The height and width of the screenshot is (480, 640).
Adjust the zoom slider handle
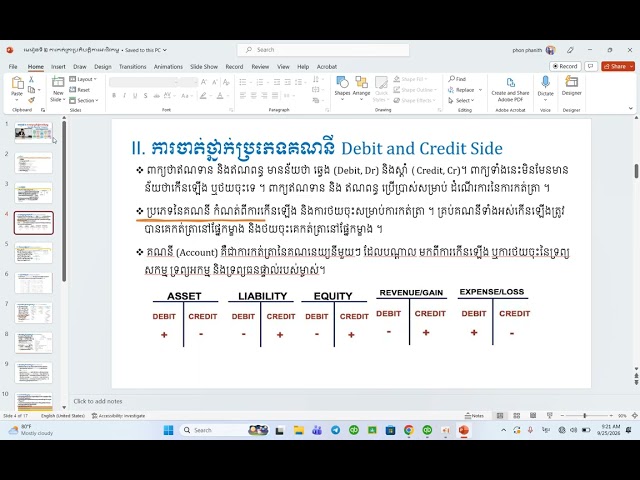(584, 416)
